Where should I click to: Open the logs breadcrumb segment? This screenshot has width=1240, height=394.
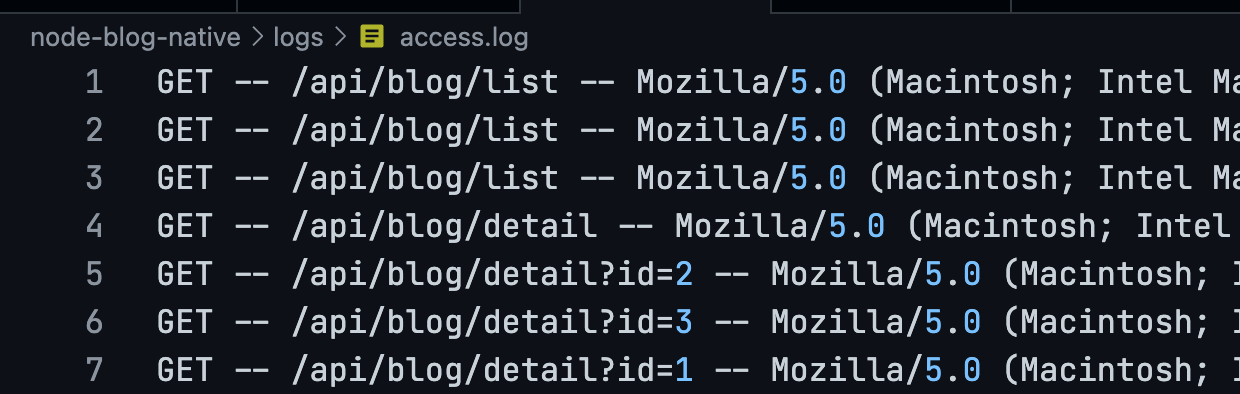(299, 39)
